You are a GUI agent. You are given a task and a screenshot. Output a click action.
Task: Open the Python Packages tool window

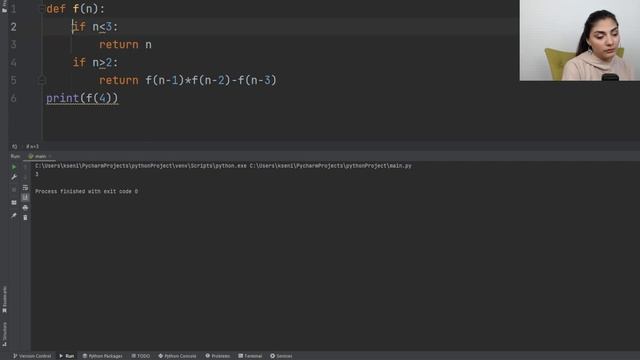coord(102,356)
